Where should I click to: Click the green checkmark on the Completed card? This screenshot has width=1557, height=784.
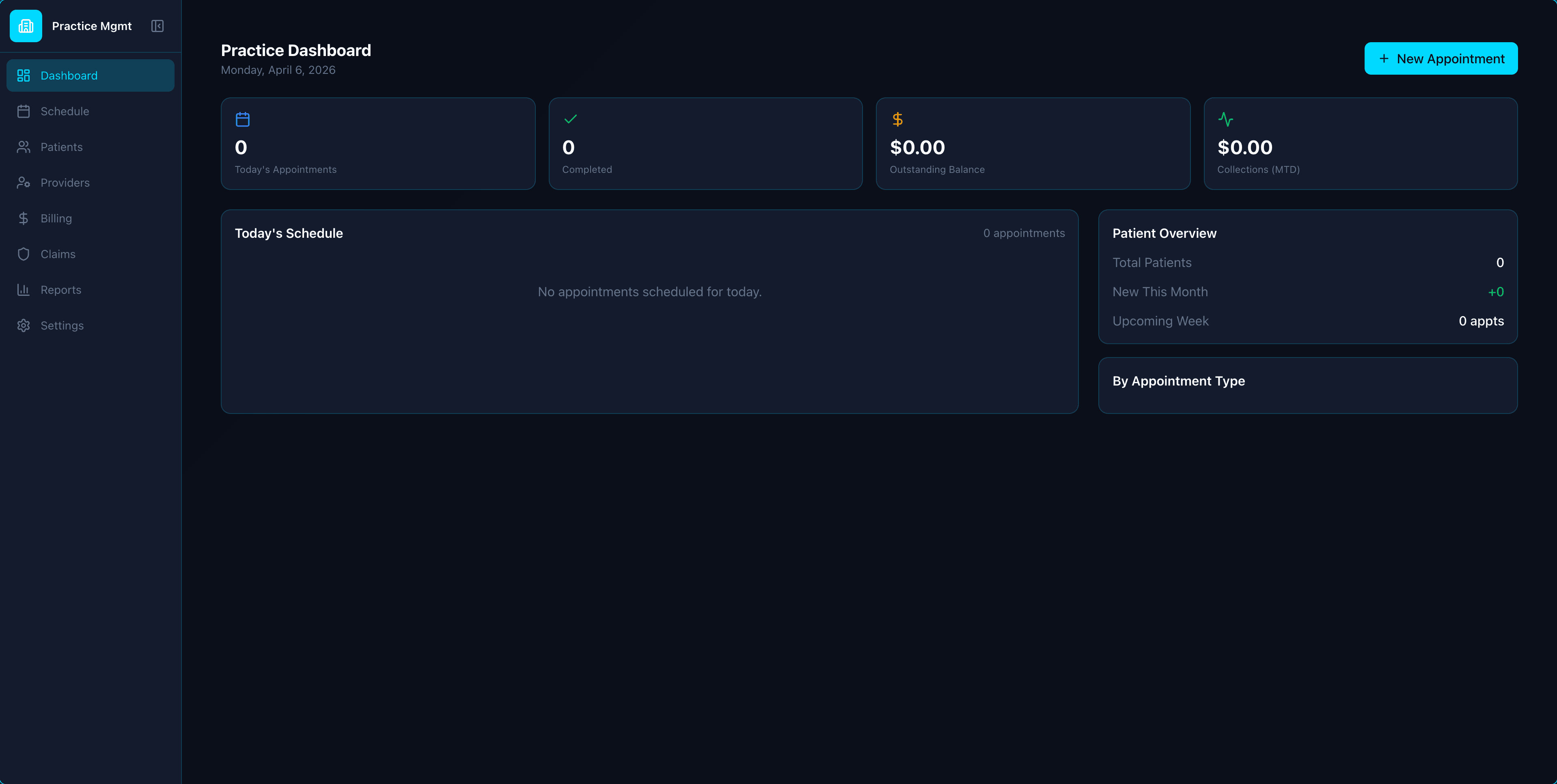click(x=571, y=119)
